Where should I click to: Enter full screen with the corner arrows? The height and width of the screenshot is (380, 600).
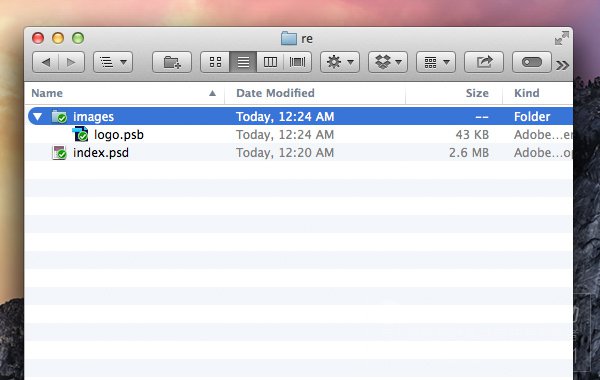pyautogui.click(x=561, y=38)
